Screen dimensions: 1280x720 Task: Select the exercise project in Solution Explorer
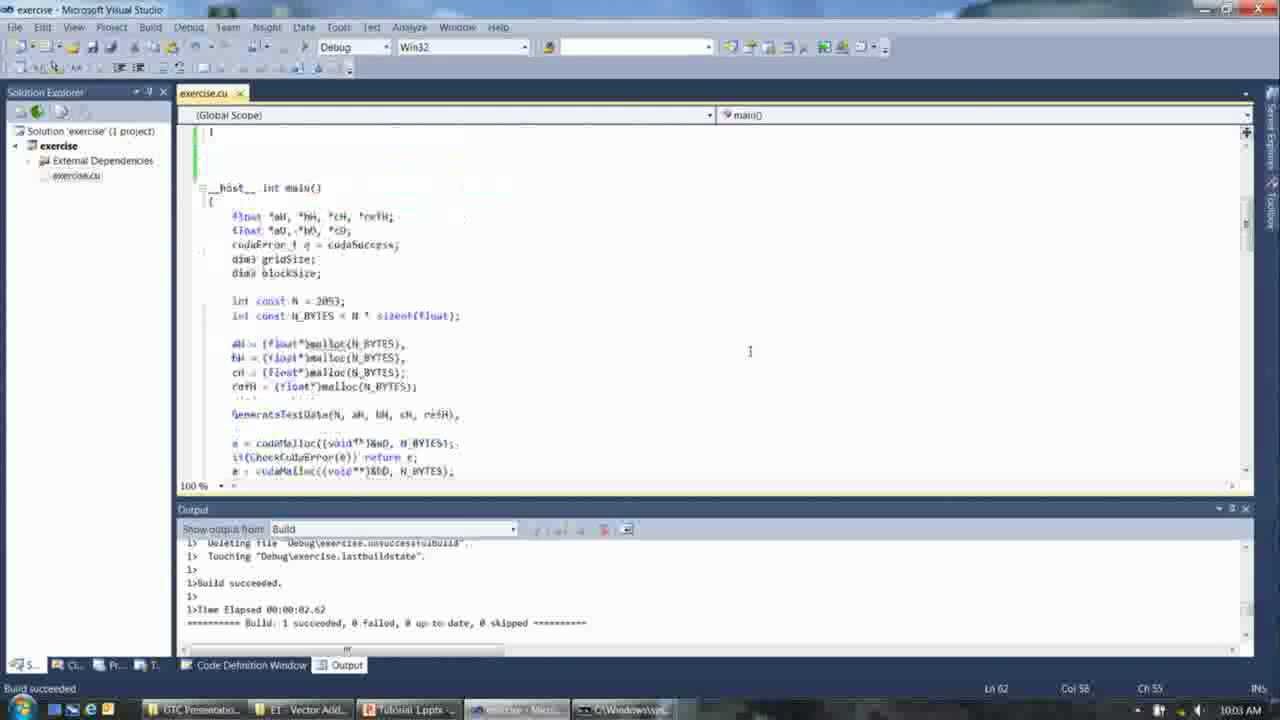(58, 146)
